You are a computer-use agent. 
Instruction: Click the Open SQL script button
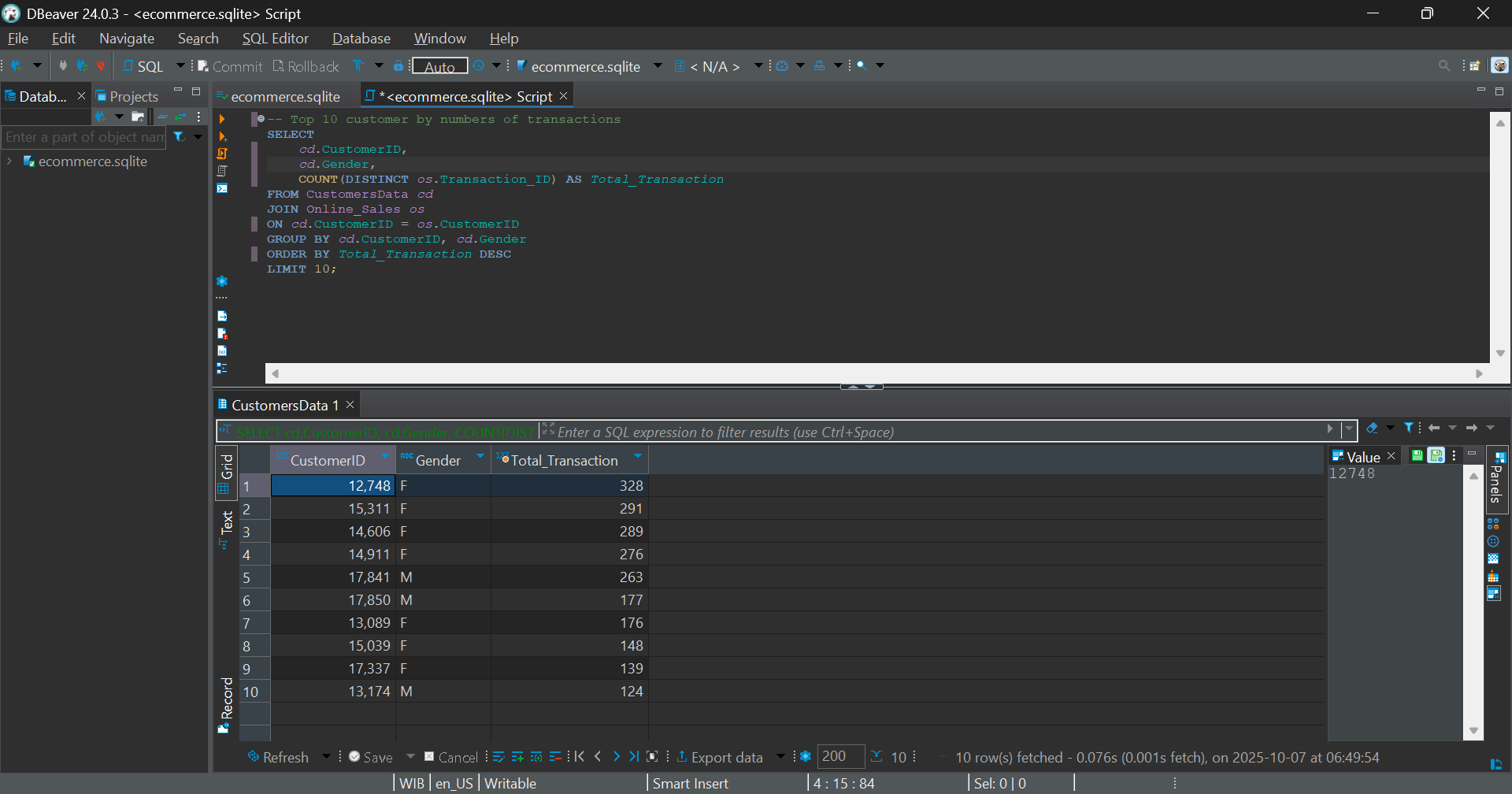click(x=143, y=67)
